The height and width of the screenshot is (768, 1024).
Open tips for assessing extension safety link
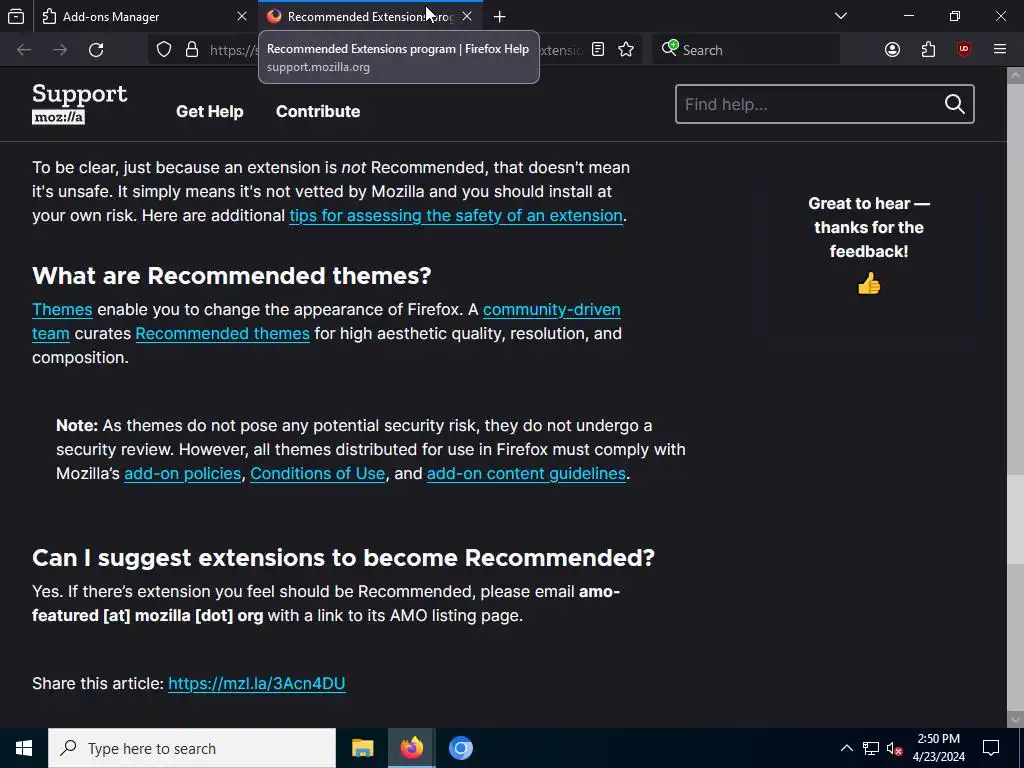(456, 216)
